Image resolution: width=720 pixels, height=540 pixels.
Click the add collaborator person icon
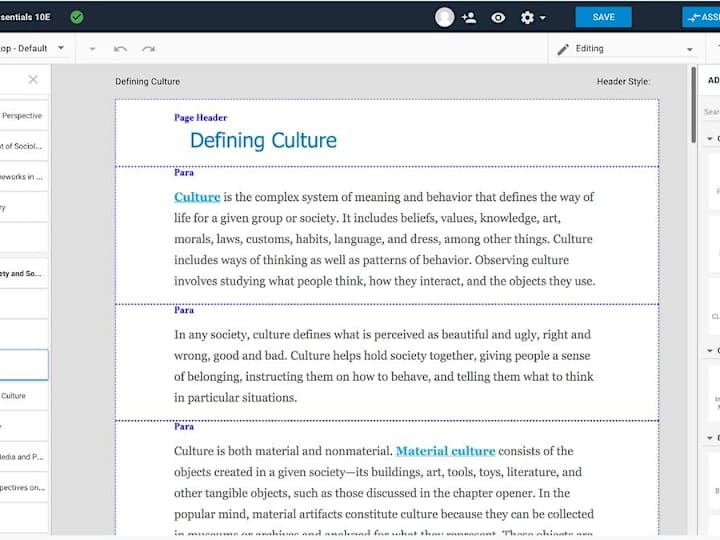tap(469, 17)
